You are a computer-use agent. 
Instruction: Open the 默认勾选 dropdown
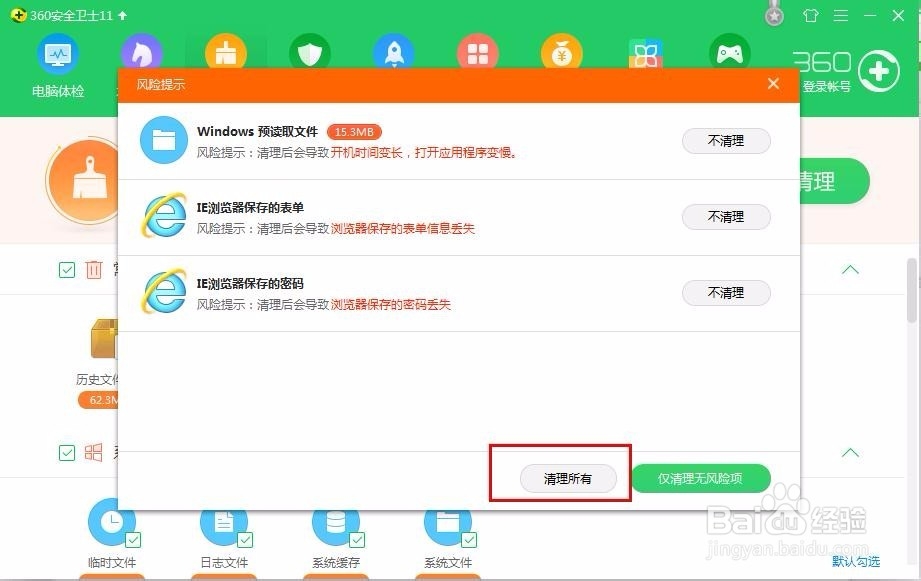[855, 562]
